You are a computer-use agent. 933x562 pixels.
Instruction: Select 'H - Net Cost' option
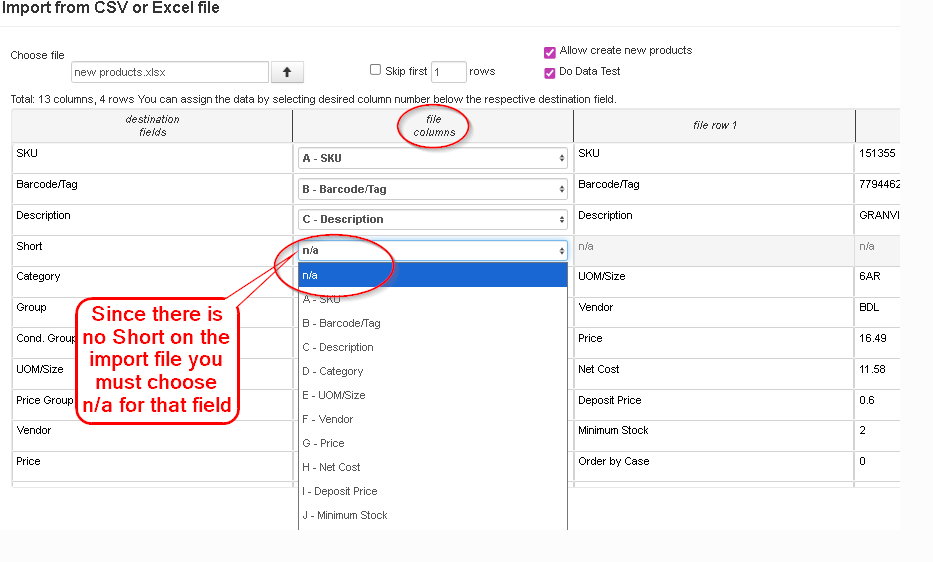click(x=331, y=467)
